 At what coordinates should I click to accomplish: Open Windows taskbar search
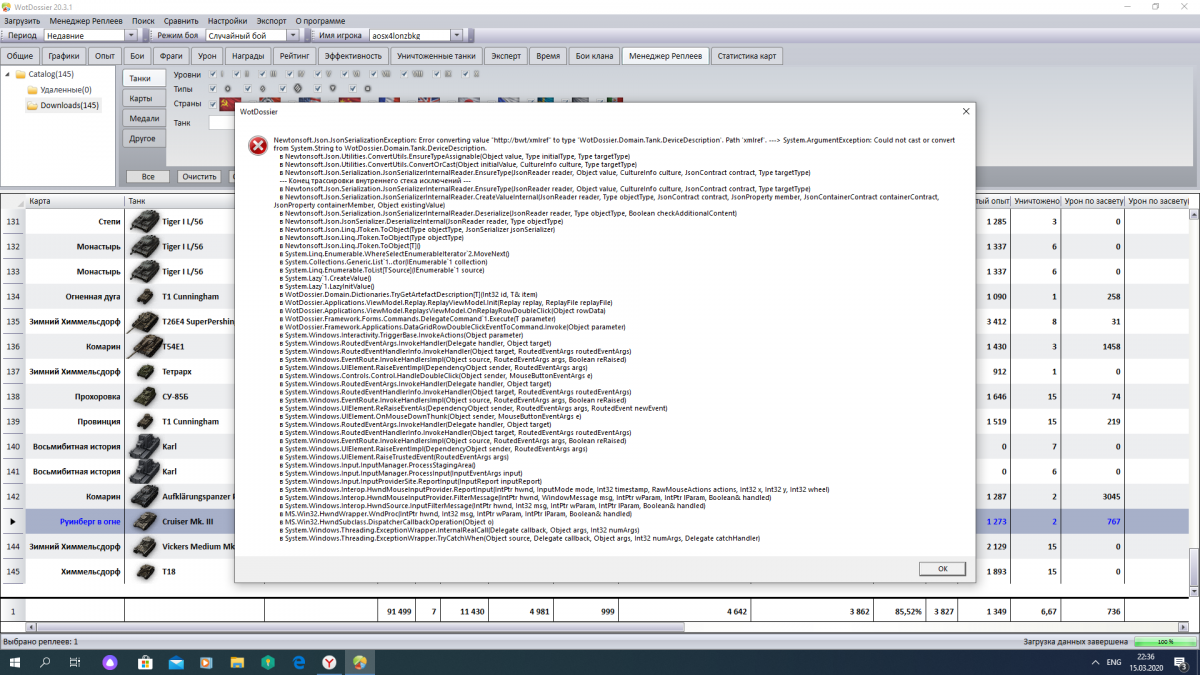point(46,662)
